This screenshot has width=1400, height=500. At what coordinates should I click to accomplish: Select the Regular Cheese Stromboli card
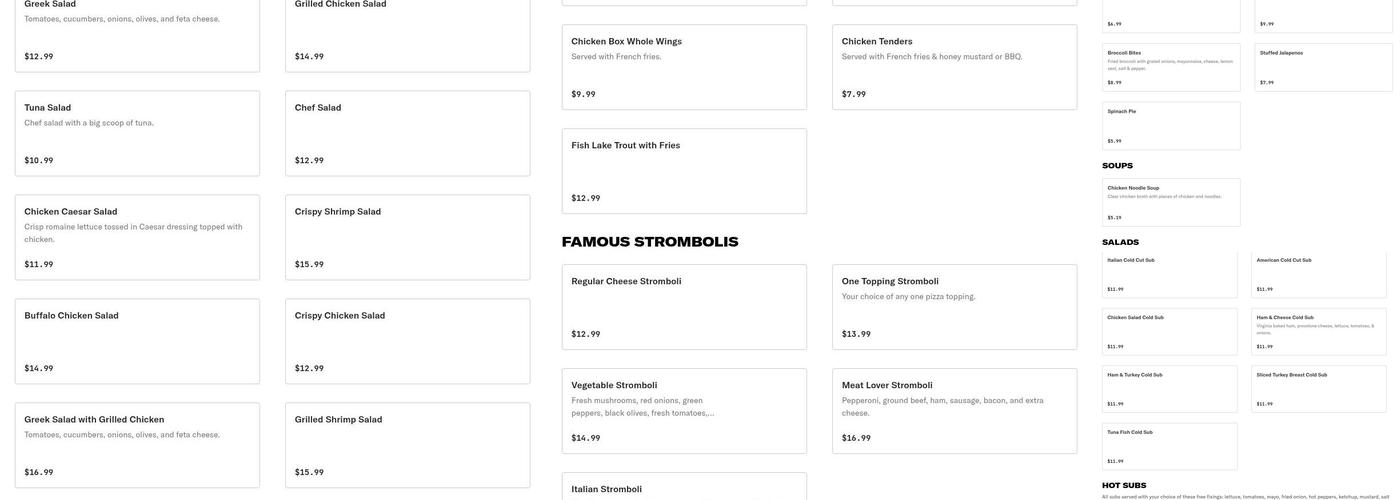pyautogui.click(x=684, y=308)
